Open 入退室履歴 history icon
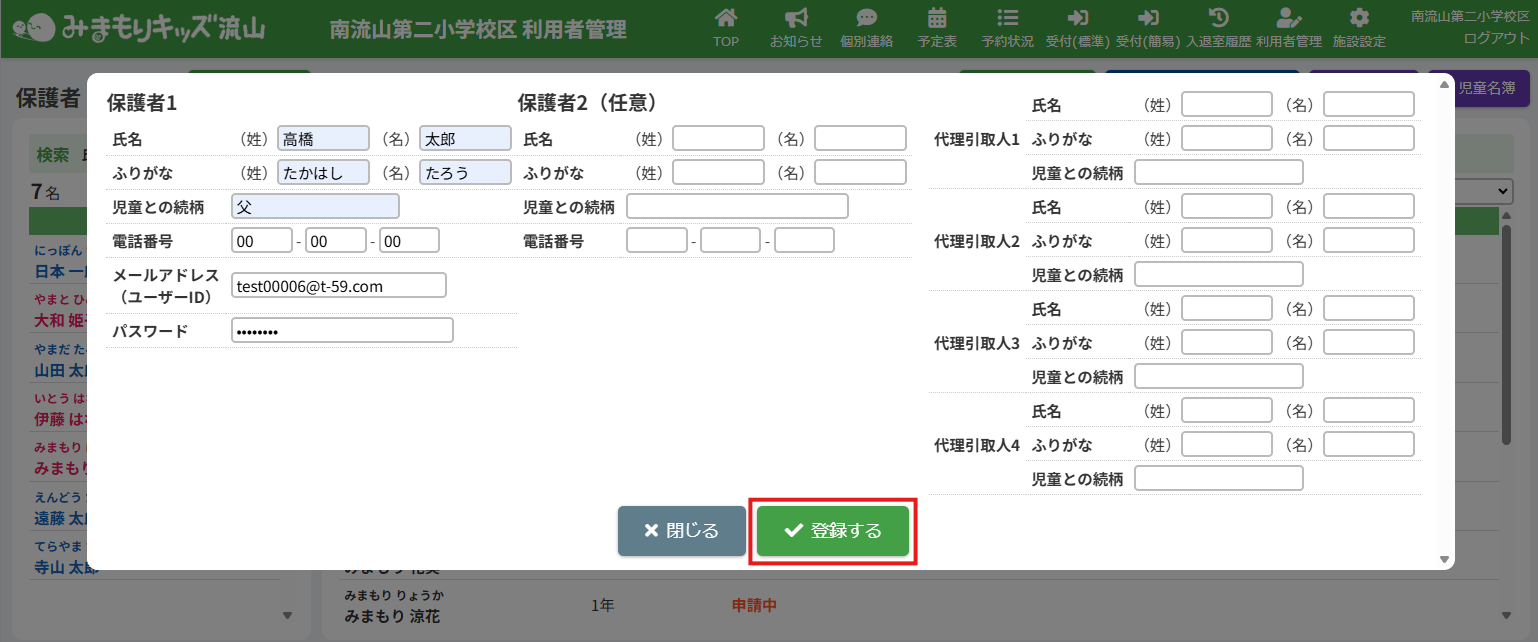The width and height of the screenshot is (1538, 642). [x=1218, y=18]
